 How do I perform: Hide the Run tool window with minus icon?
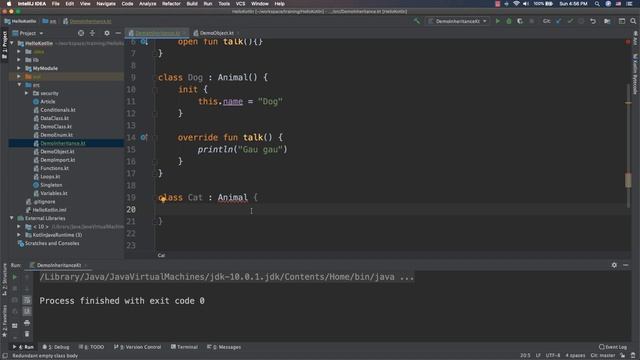tap(626, 265)
